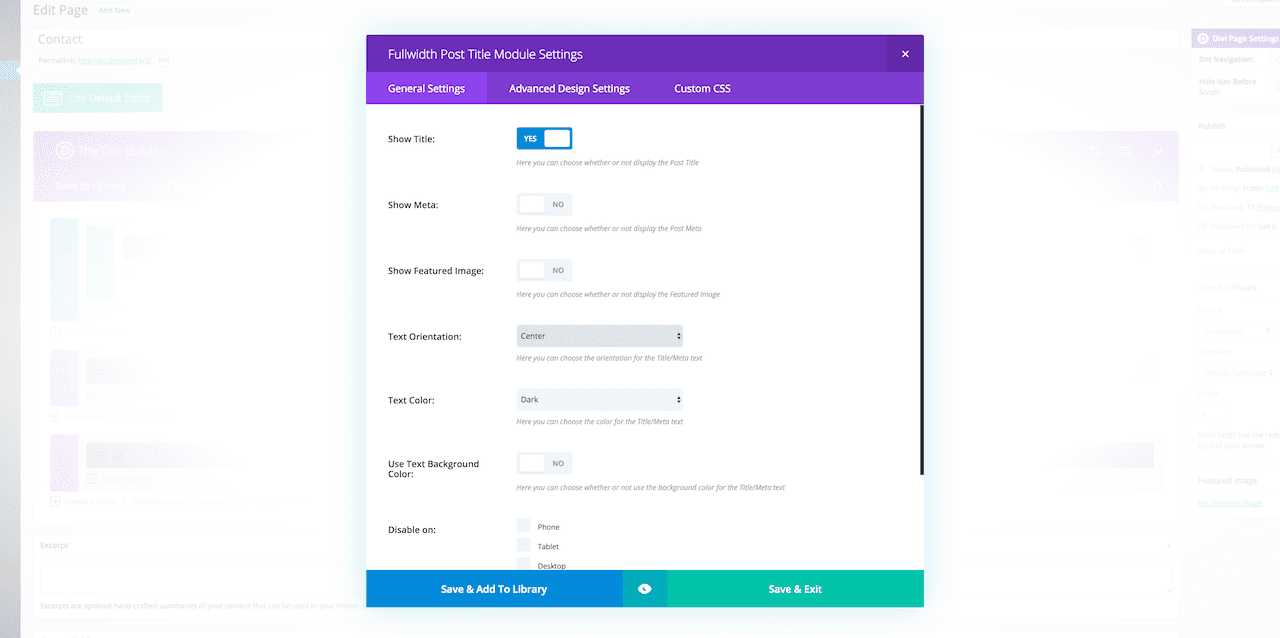Click the modal title 'Fullwidth Post Title Module Settings'
Screen dimensions: 1280x638
click(x=485, y=54)
